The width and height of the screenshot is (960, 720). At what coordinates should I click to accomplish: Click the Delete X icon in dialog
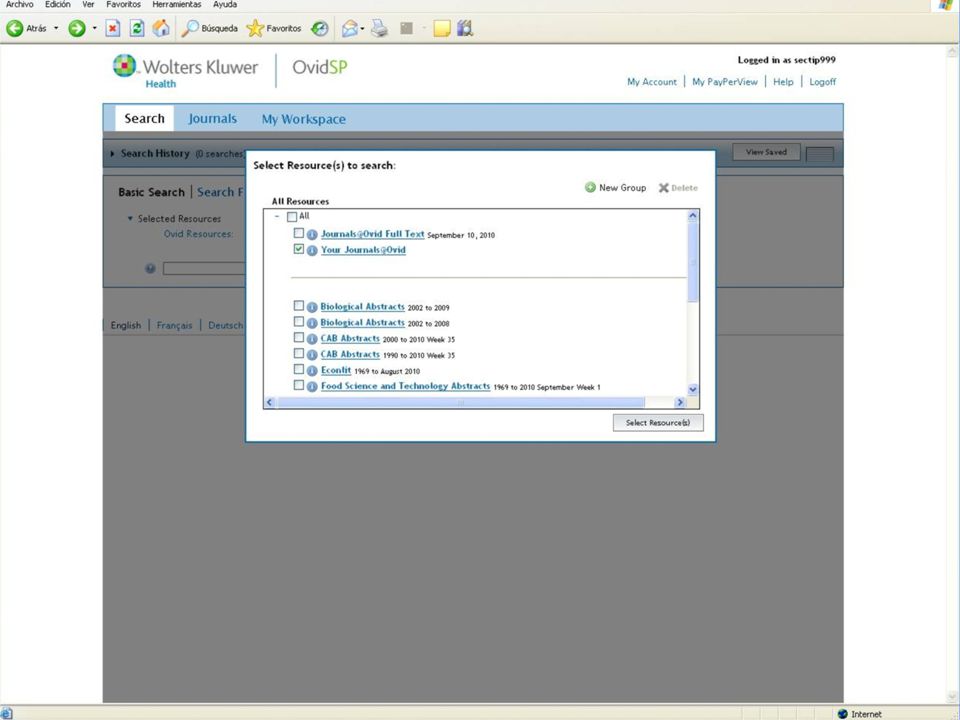[x=664, y=188]
